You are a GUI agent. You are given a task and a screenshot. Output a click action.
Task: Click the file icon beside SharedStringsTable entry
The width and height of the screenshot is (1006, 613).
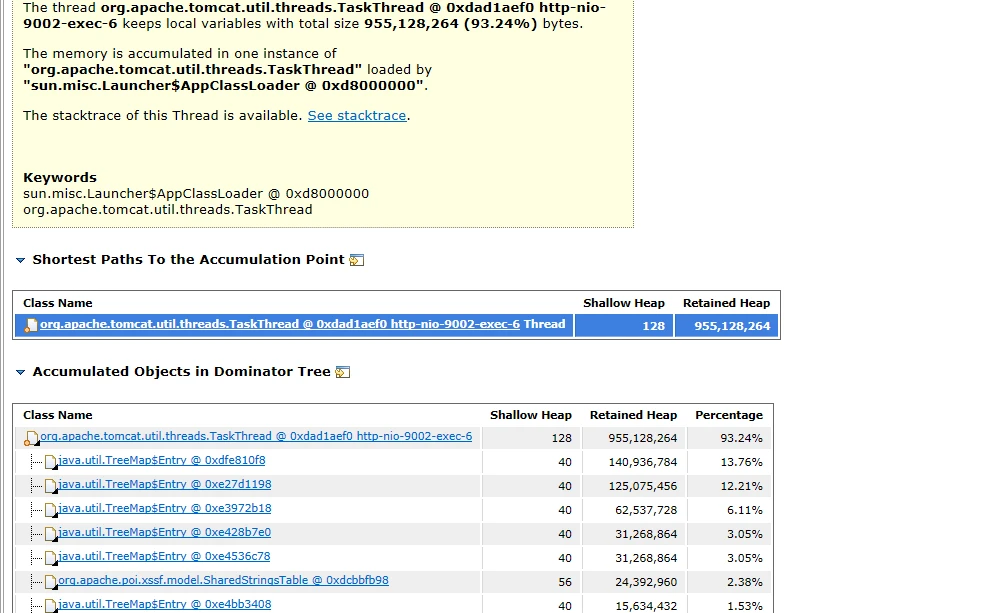coord(50,582)
